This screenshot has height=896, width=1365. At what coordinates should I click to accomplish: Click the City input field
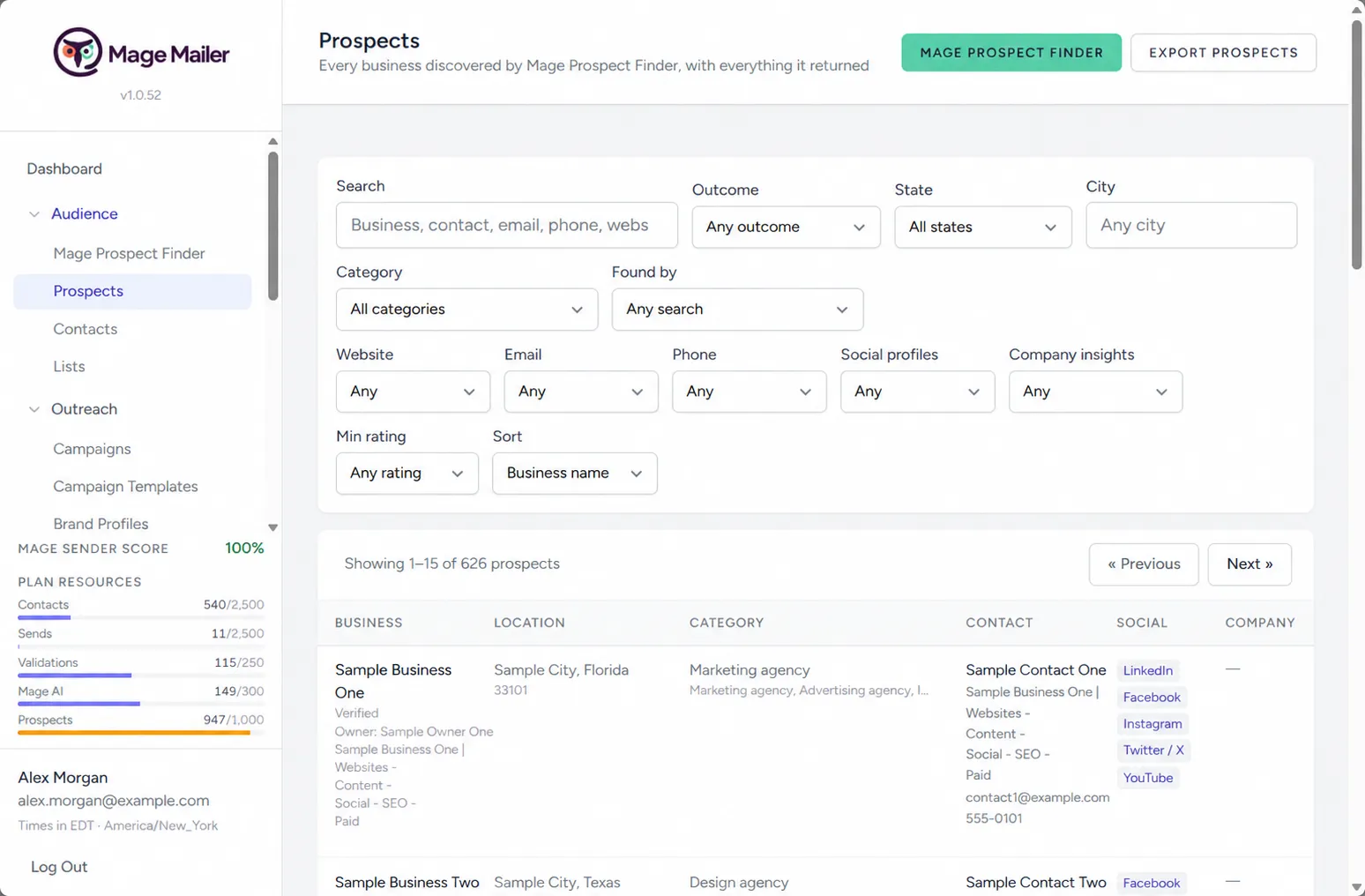[x=1191, y=225]
